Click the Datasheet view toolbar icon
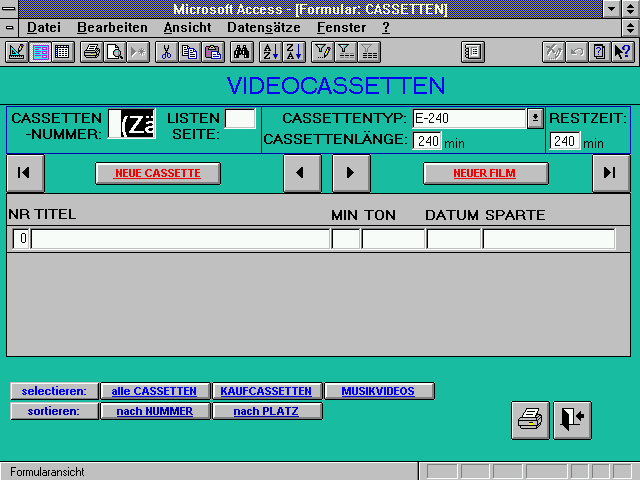This screenshot has height=480, width=640. [62, 51]
